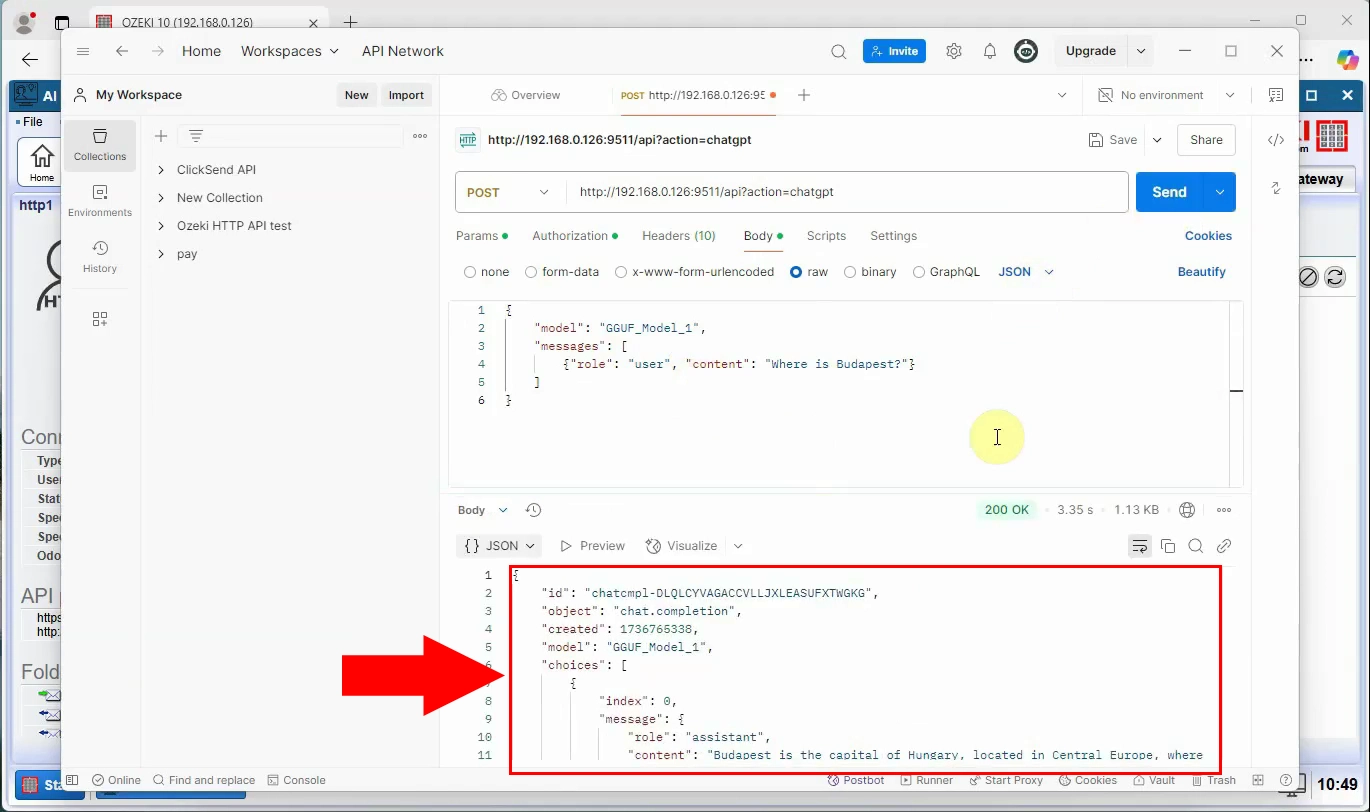Send the POST request
The image size is (1370, 812).
click(1169, 192)
